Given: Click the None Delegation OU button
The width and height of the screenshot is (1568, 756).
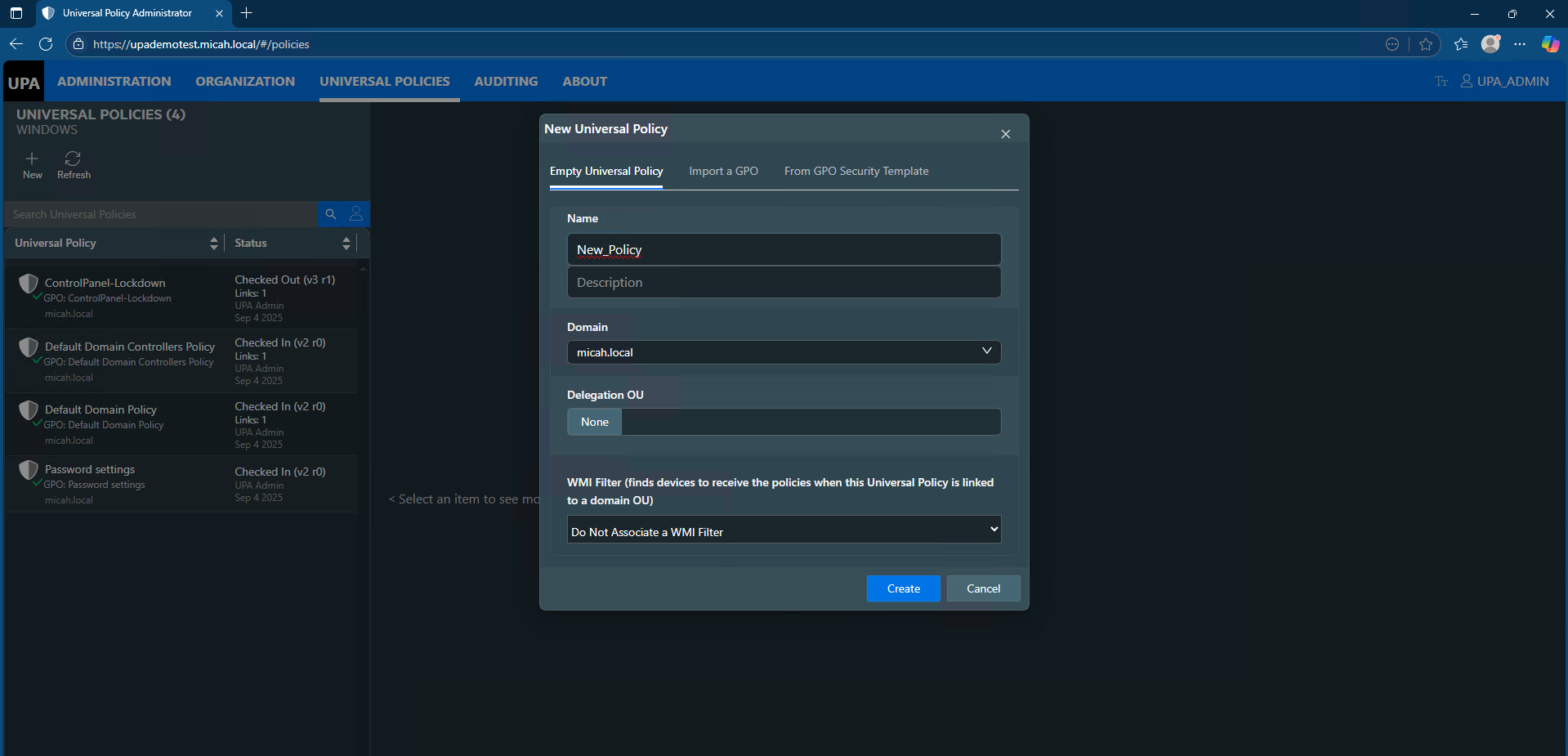Looking at the screenshot, I should [x=594, y=422].
